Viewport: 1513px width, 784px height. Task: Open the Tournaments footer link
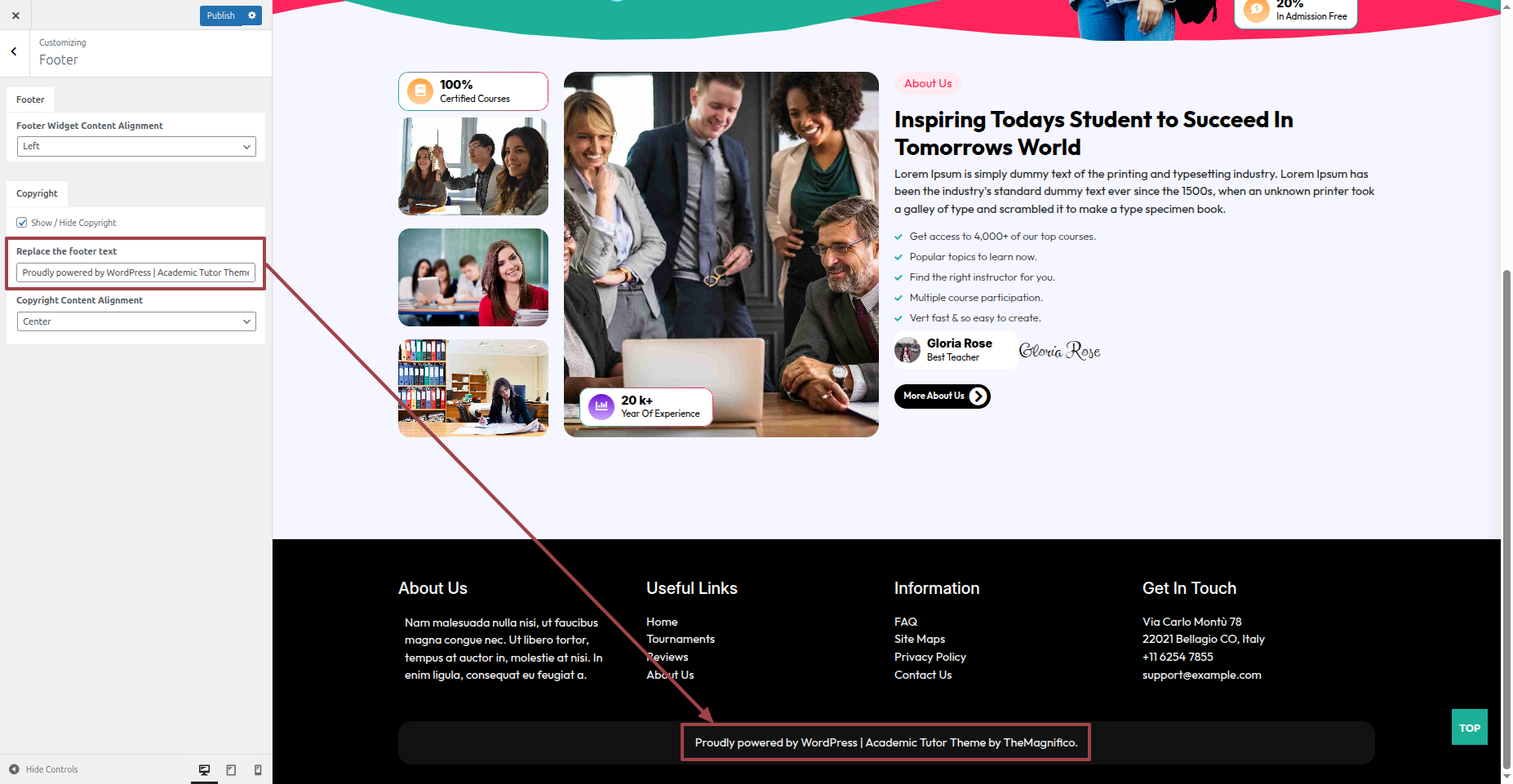(x=681, y=639)
